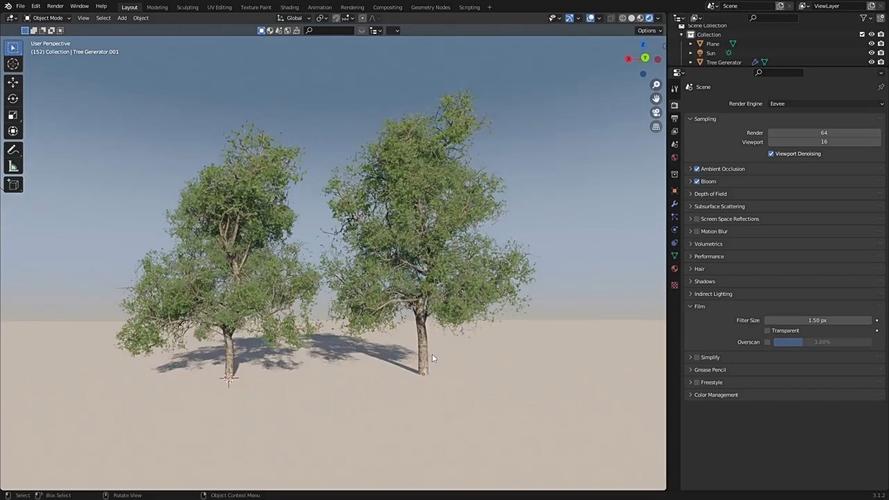
Task: Open Texture properties checker tab
Action: point(675,285)
